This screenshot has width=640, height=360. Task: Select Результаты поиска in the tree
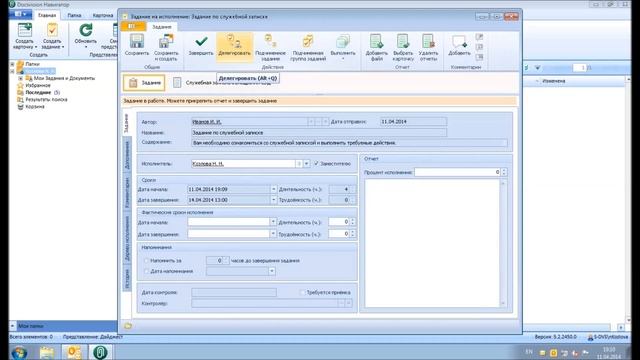click(x=46, y=100)
